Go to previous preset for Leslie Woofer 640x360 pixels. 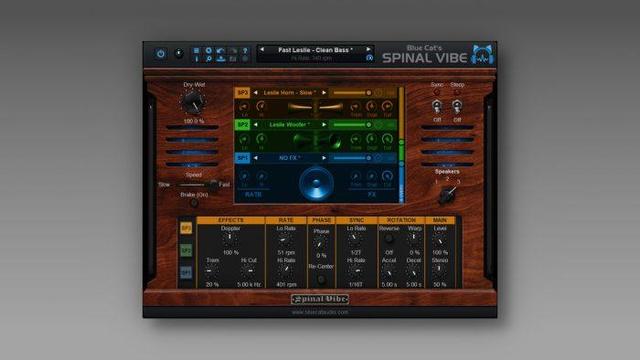[x=256, y=124]
